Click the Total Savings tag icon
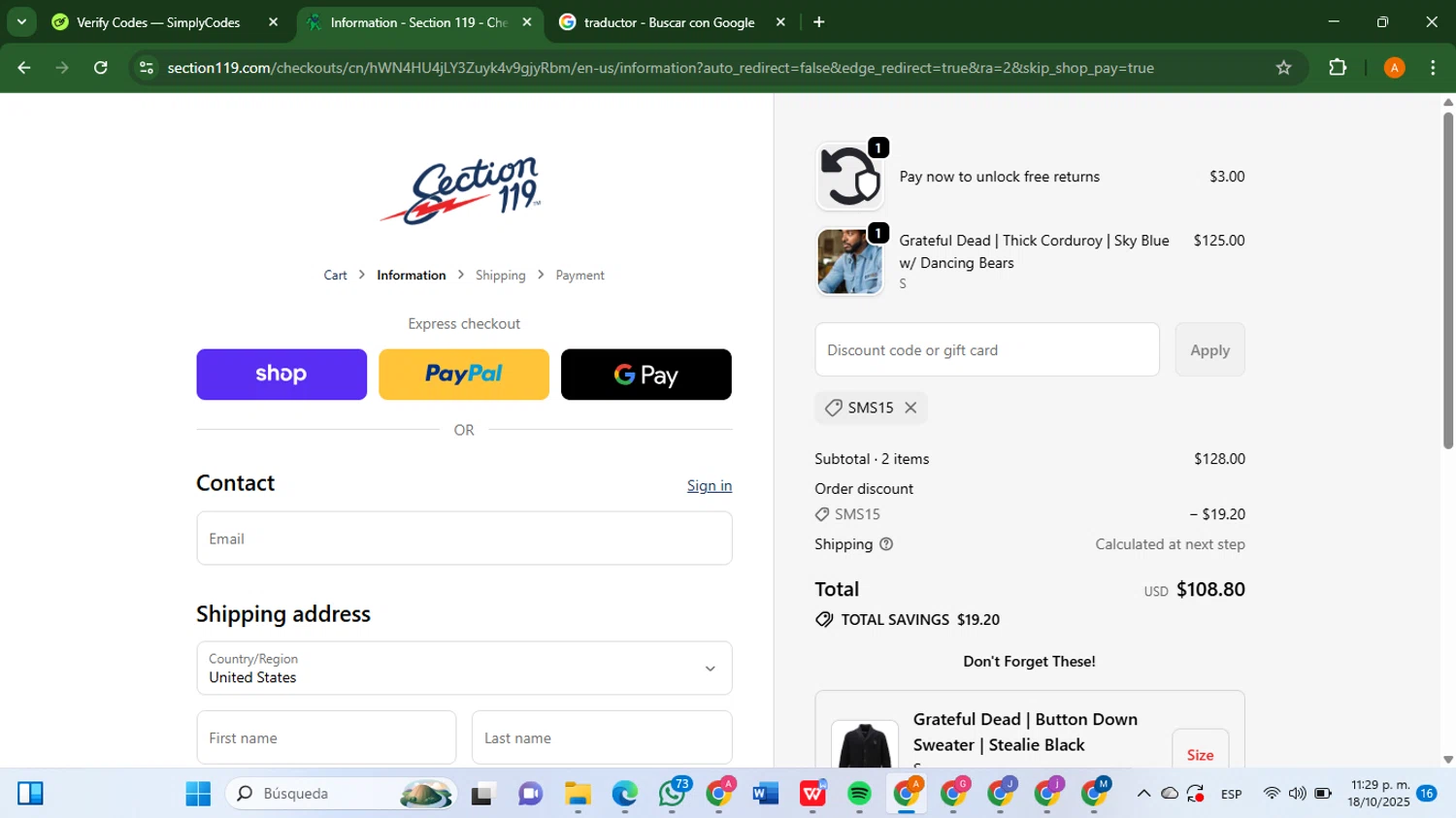1456x818 pixels. point(824,619)
